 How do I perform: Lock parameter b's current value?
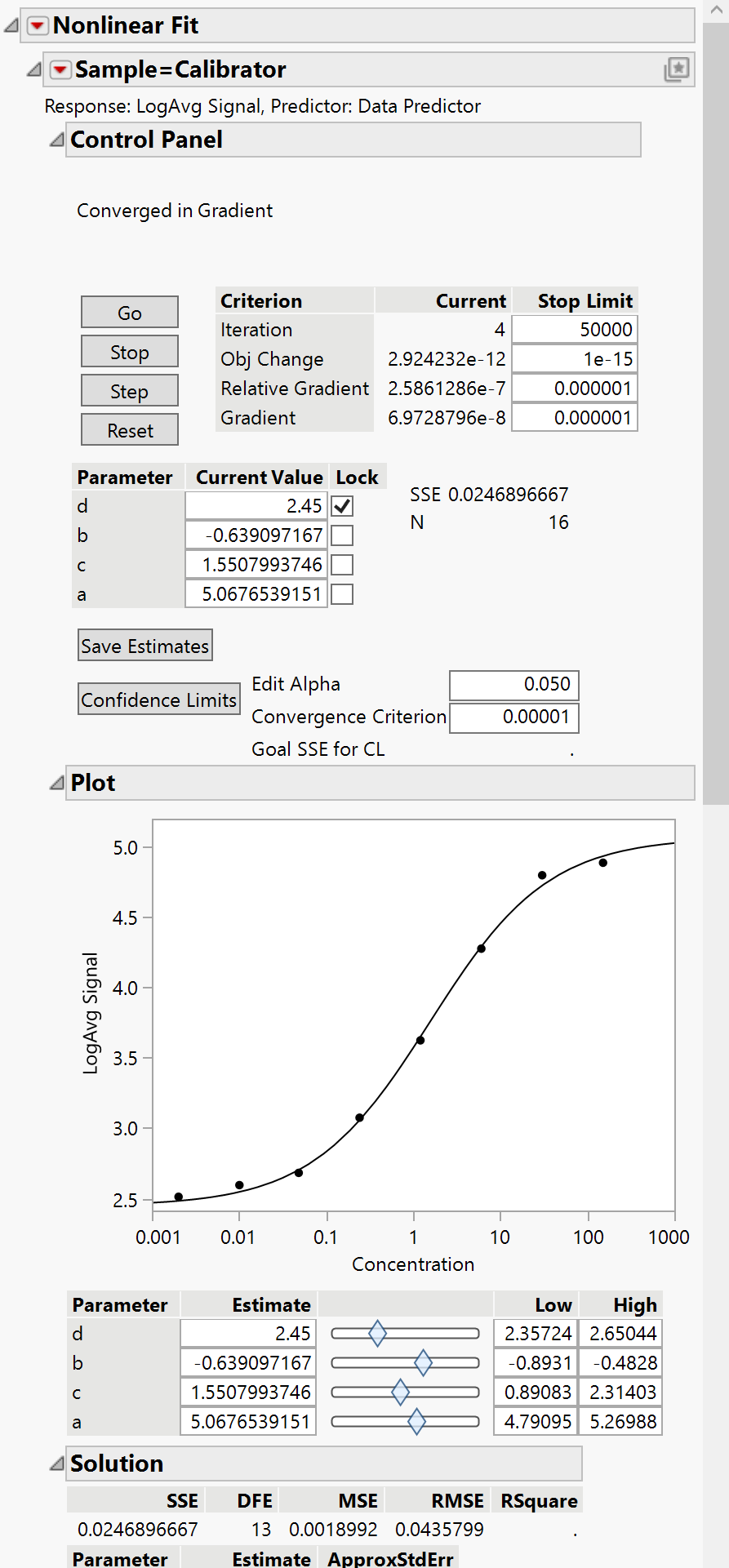[341, 535]
